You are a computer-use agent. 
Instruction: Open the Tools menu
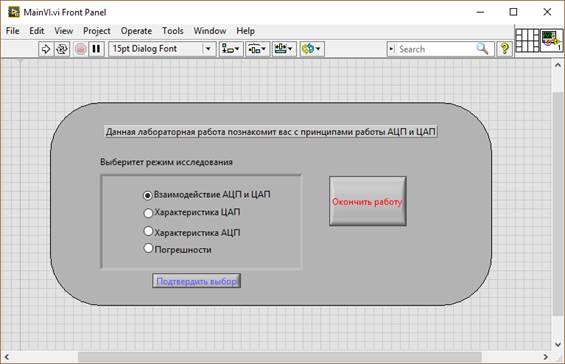click(173, 31)
